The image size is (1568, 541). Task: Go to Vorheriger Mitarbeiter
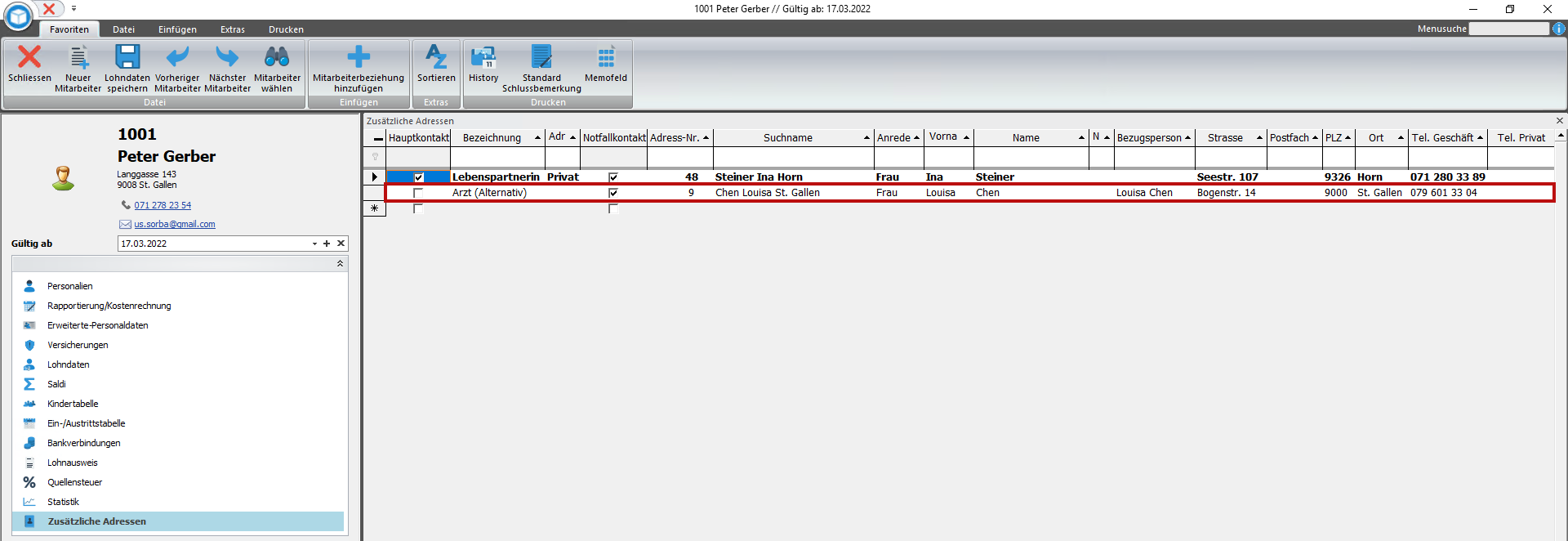[x=177, y=57]
